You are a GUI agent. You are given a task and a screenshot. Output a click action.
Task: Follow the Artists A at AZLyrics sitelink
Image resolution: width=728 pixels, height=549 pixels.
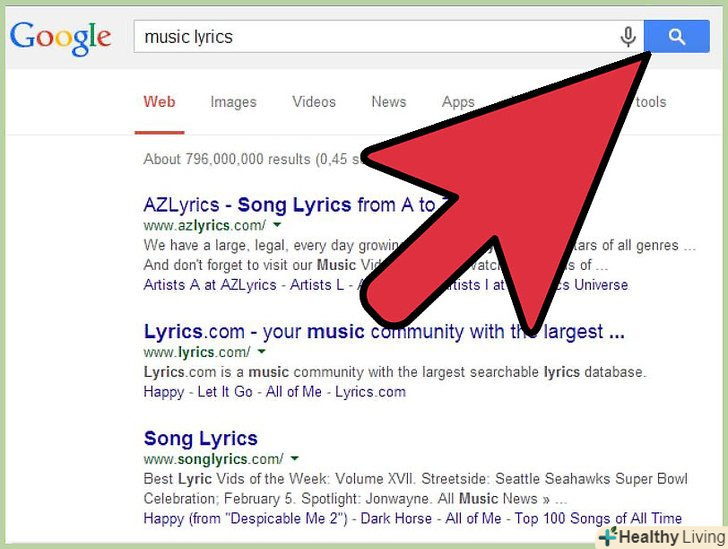click(210, 285)
